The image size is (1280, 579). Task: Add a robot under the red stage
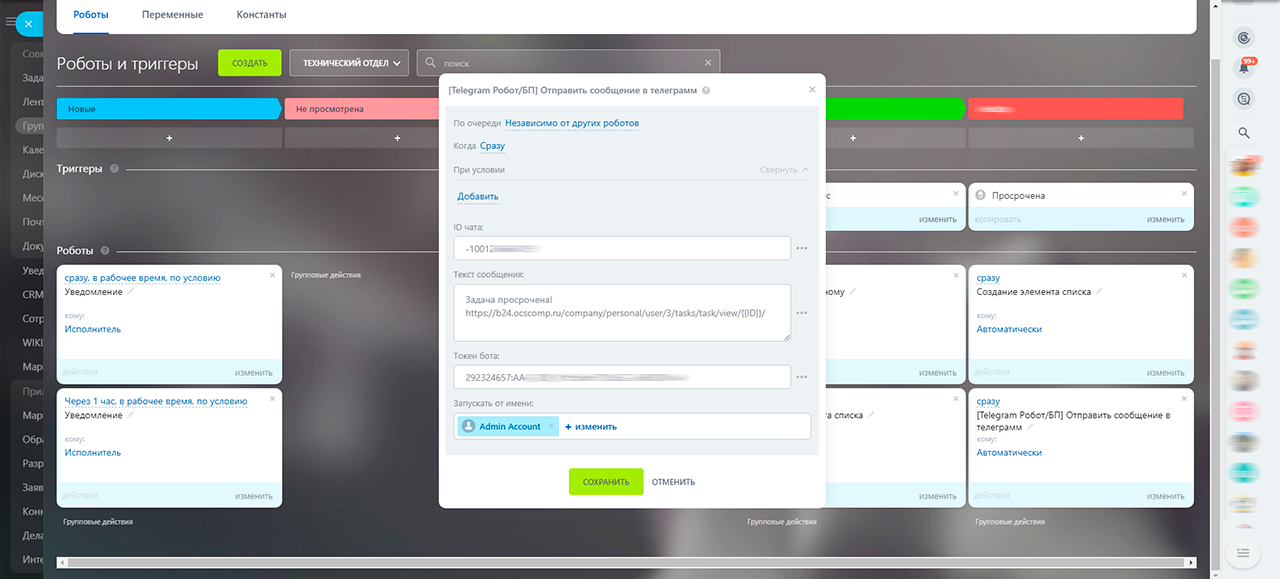pyautogui.click(x=1080, y=138)
